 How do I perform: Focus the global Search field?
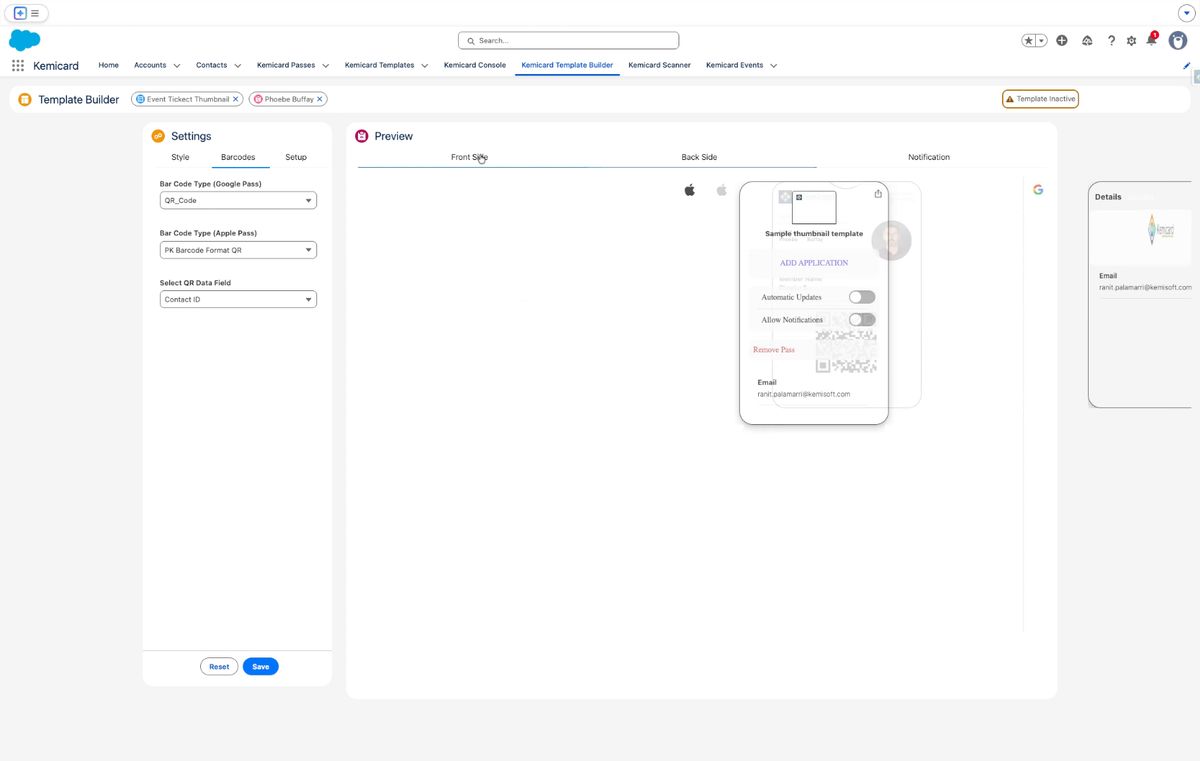pos(568,40)
